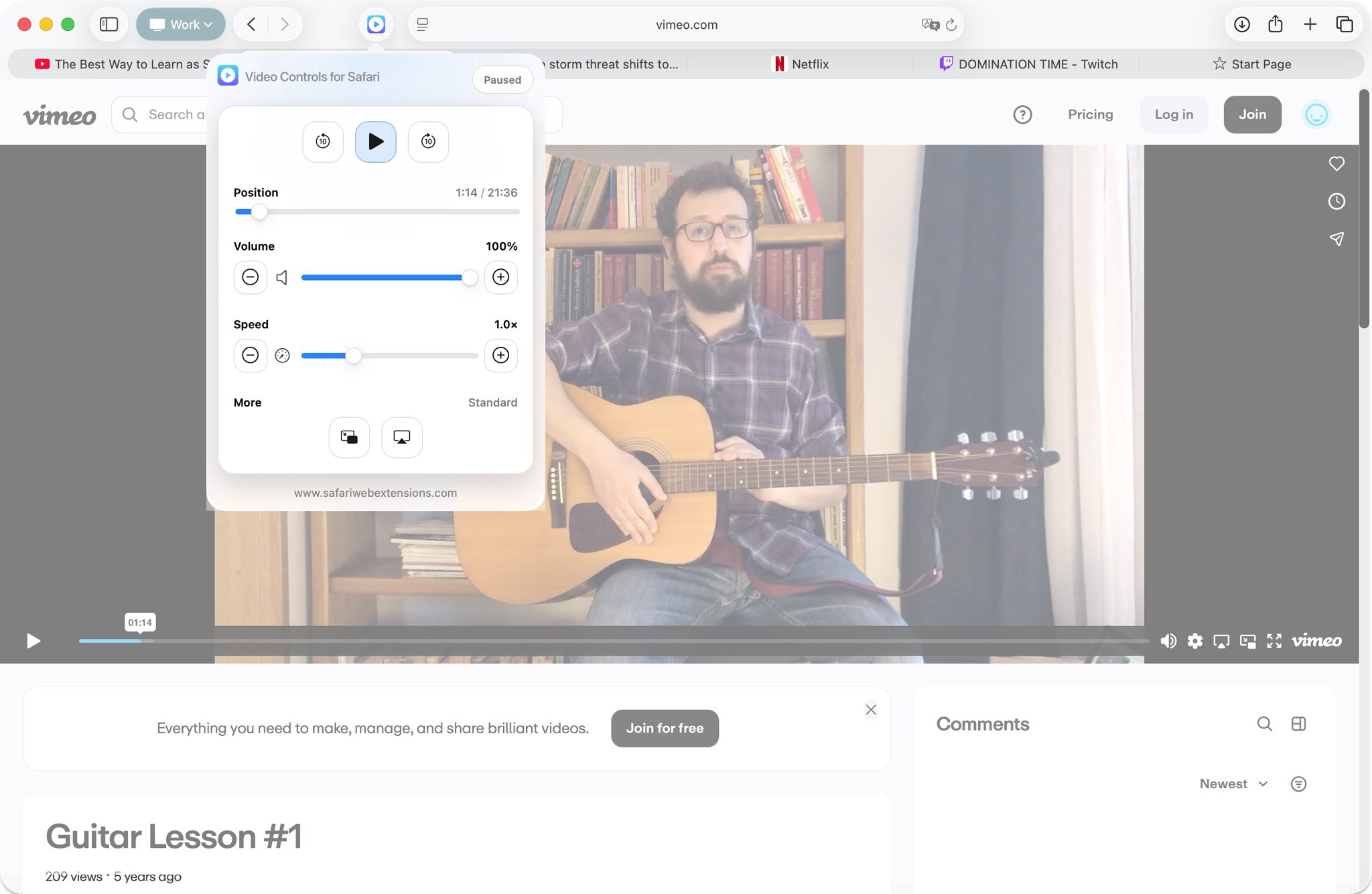Enter fullscreen in Vimeo player
The image size is (1372, 894).
tap(1274, 641)
